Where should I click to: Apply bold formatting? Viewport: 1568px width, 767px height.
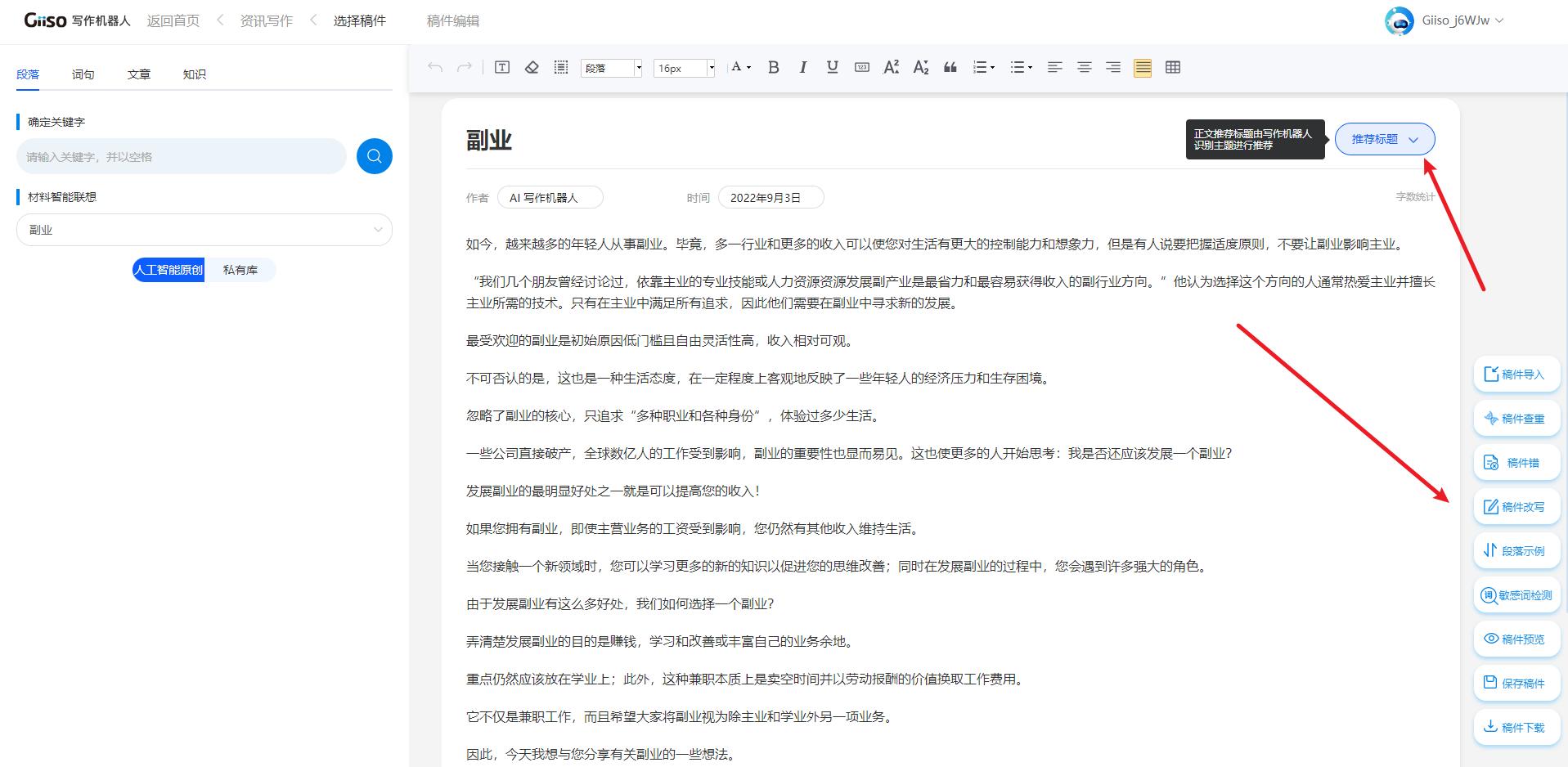click(x=773, y=67)
